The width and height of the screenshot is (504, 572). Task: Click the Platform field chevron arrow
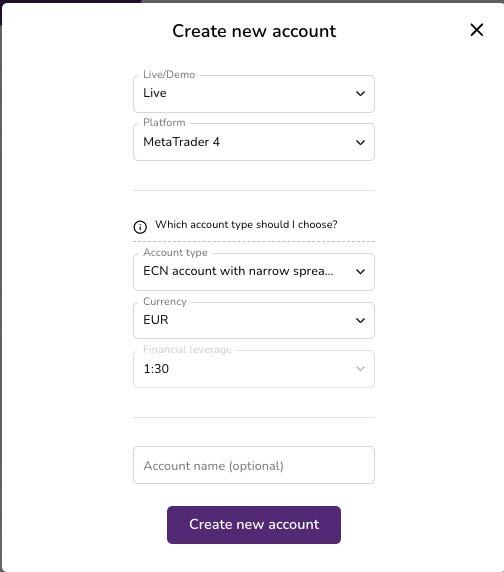pos(360,142)
